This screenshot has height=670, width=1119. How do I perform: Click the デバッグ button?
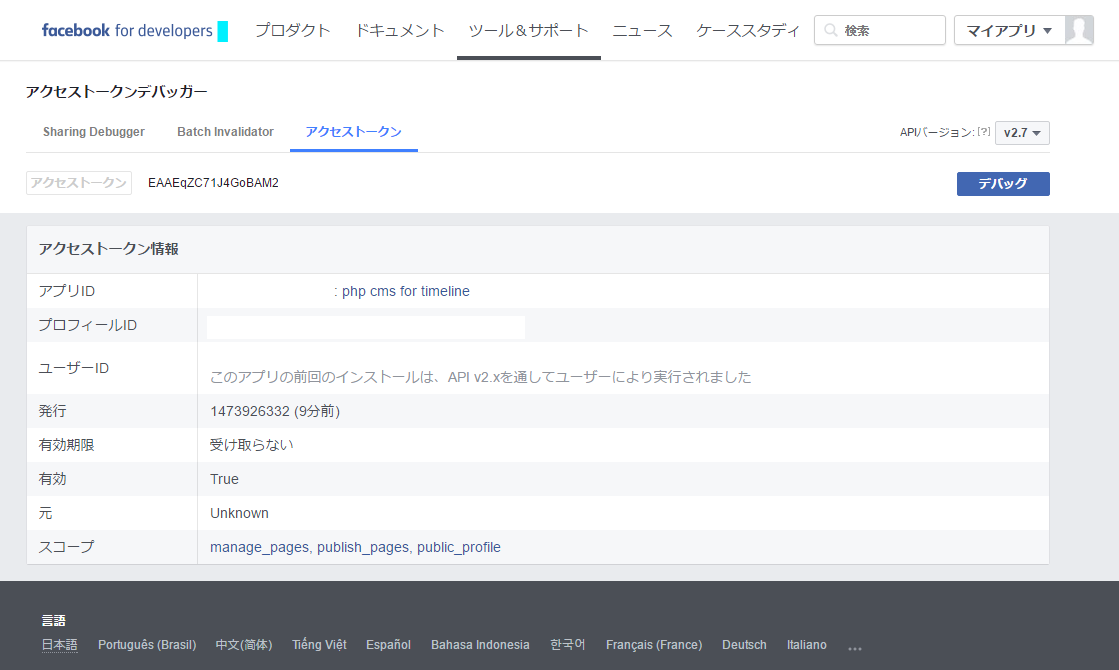pyautogui.click(x=1003, y=183)
